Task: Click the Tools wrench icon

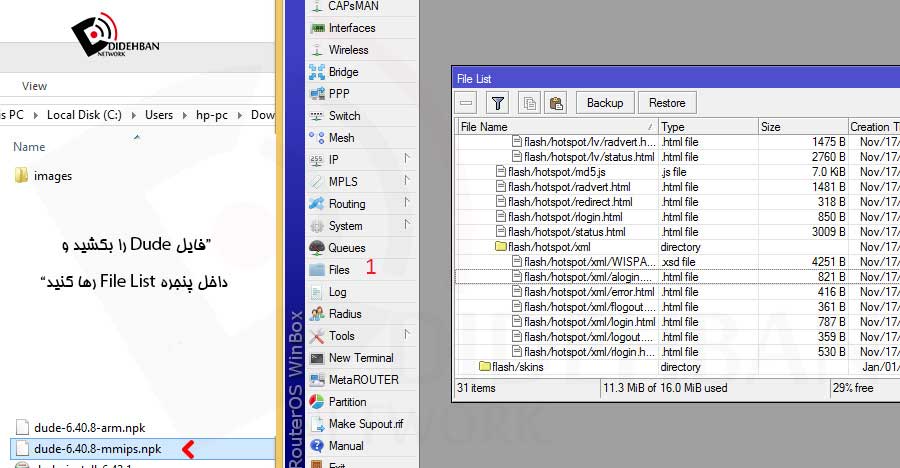Action: click(317, 336)
